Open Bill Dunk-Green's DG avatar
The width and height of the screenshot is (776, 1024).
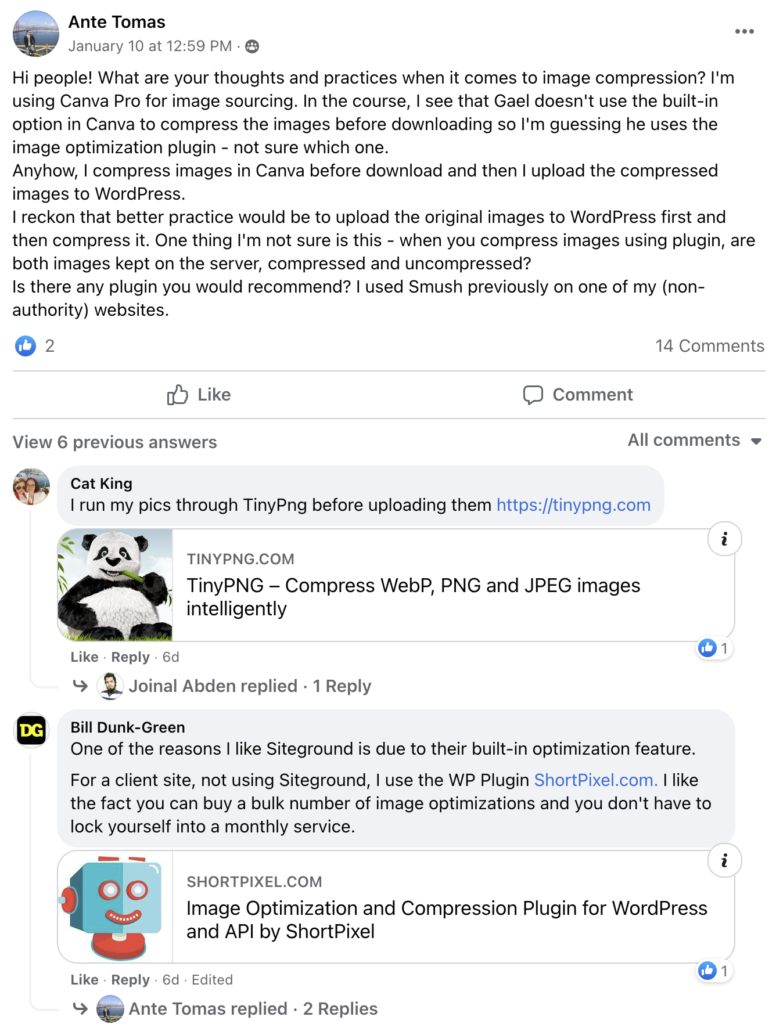31,729
